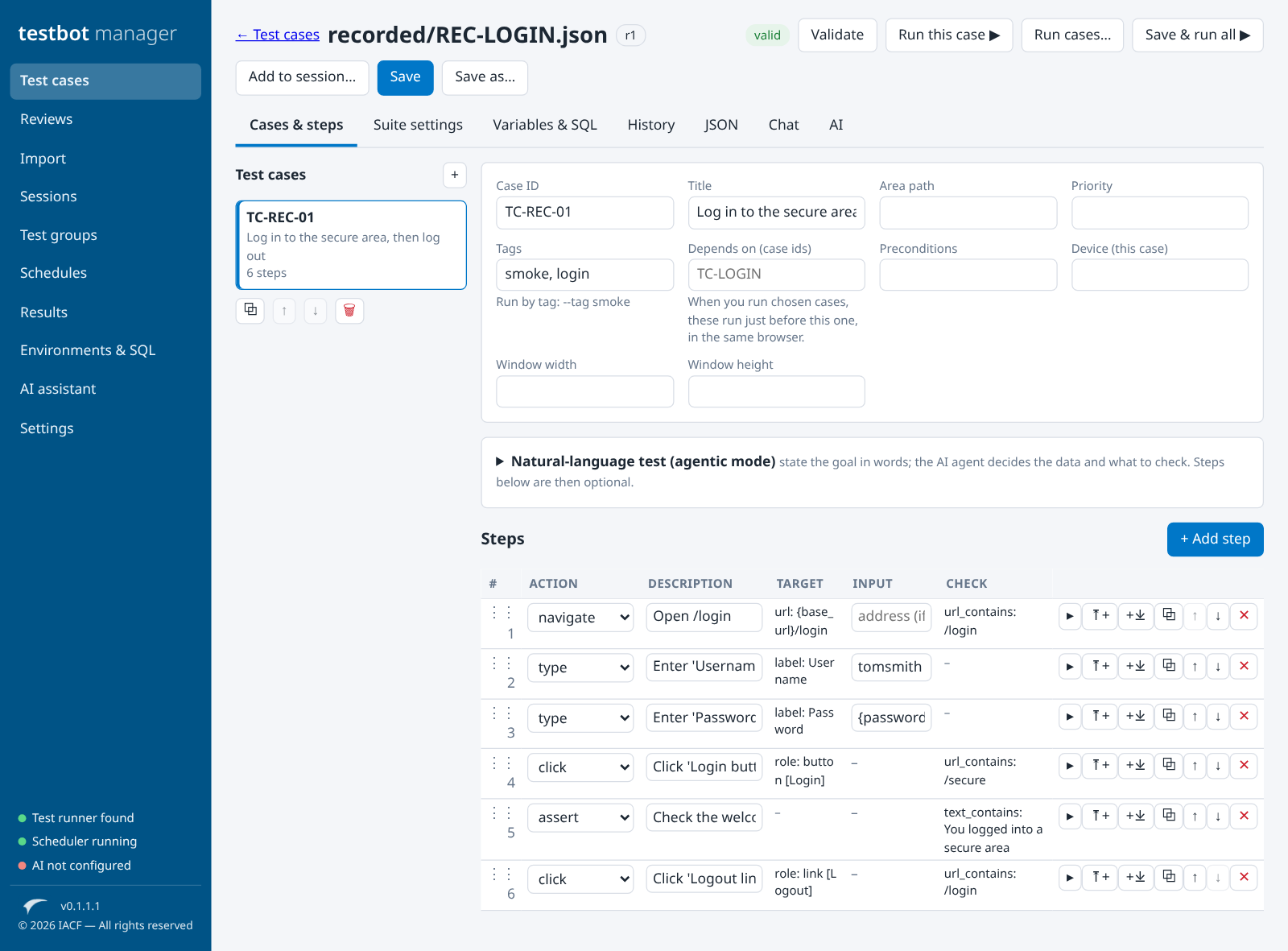This screenshot has height=951, width=1288.
Task: Duplicate step 4 using its copy icon
Action: [x=1169, y=765]
